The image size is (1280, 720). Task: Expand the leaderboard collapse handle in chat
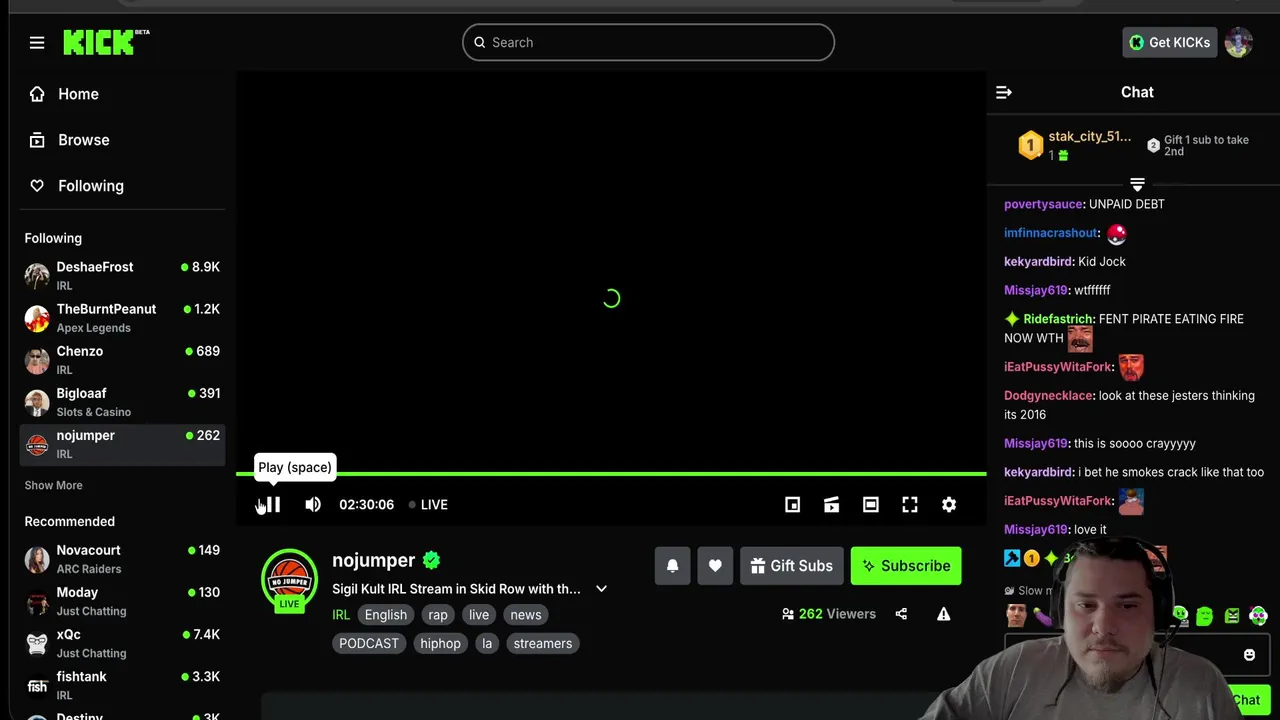point(1137,184)
